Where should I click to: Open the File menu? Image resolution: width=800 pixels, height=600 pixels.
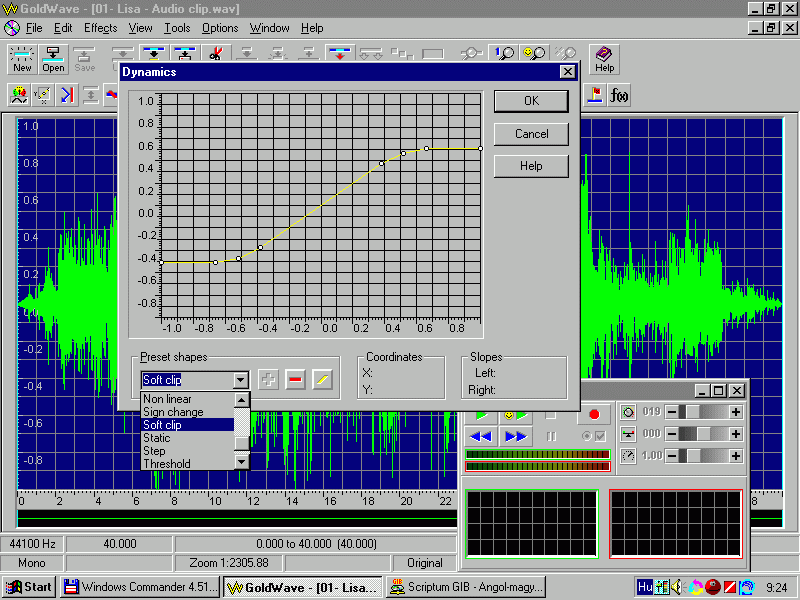coord(34,28)
